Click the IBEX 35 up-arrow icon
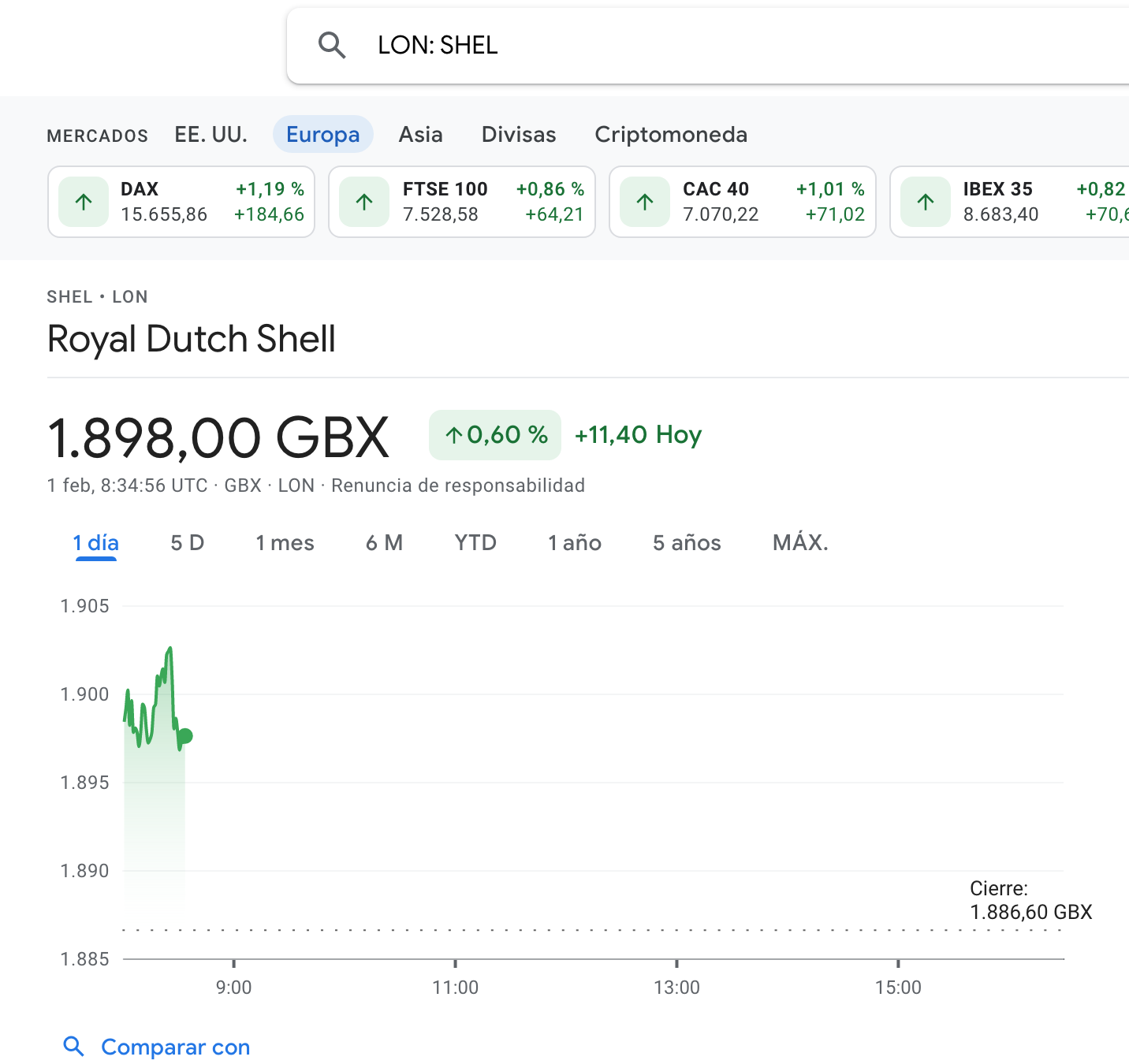1129x1064 pixels. click(x=926, y=202)
